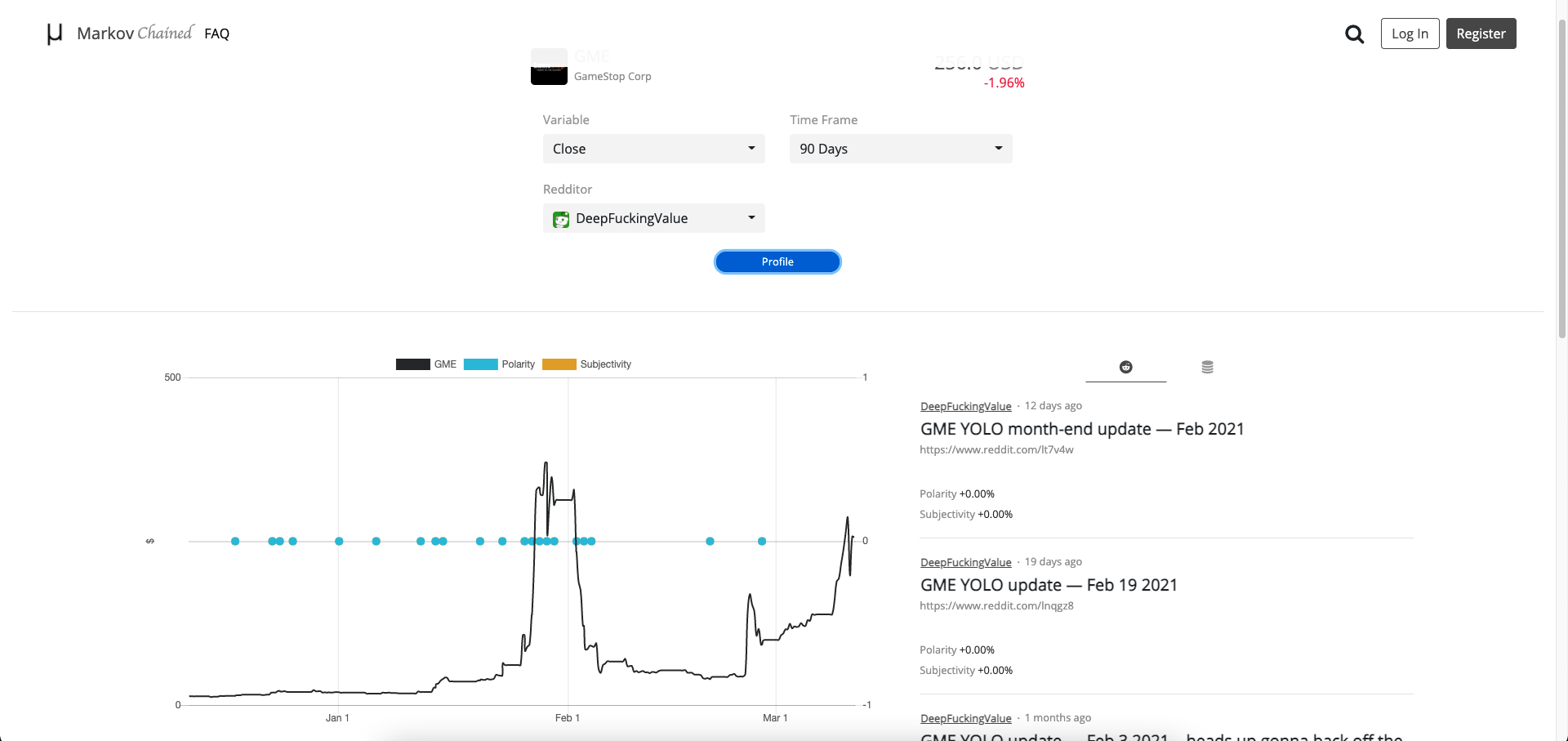Switch to the Reddit posts tab icon

tap(1125, 367)
